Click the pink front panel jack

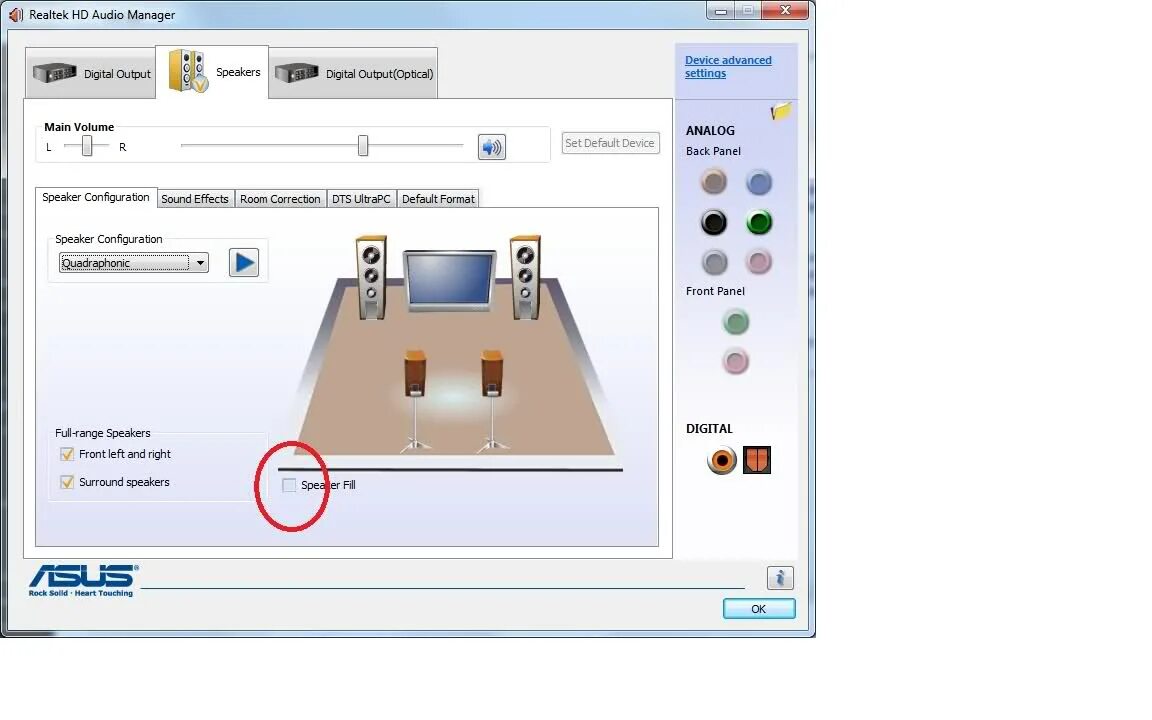pos(735,361)
